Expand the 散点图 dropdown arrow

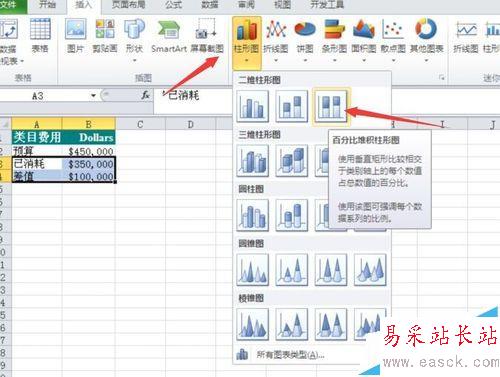pos(393,61)
